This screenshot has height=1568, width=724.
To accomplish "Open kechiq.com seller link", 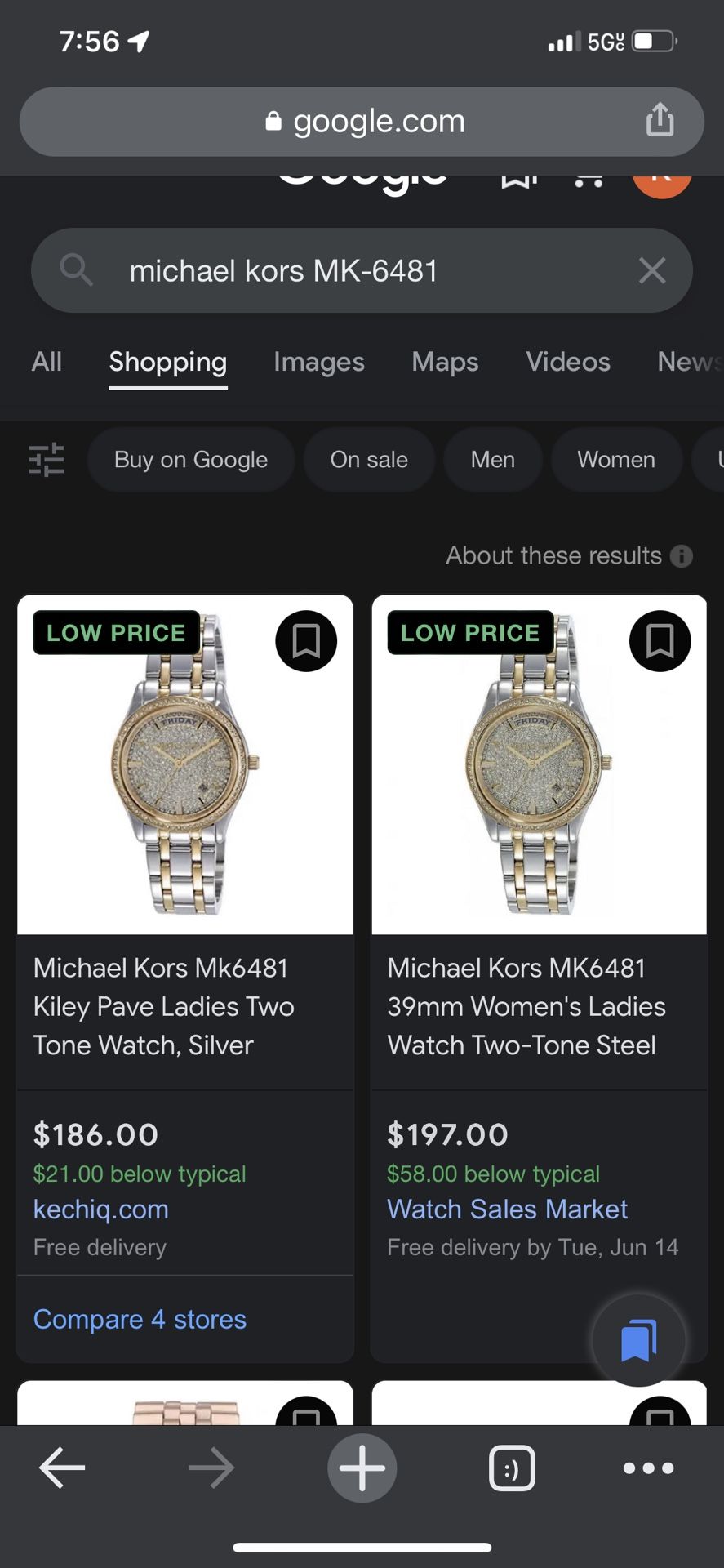I will [x=100, y=1209].
